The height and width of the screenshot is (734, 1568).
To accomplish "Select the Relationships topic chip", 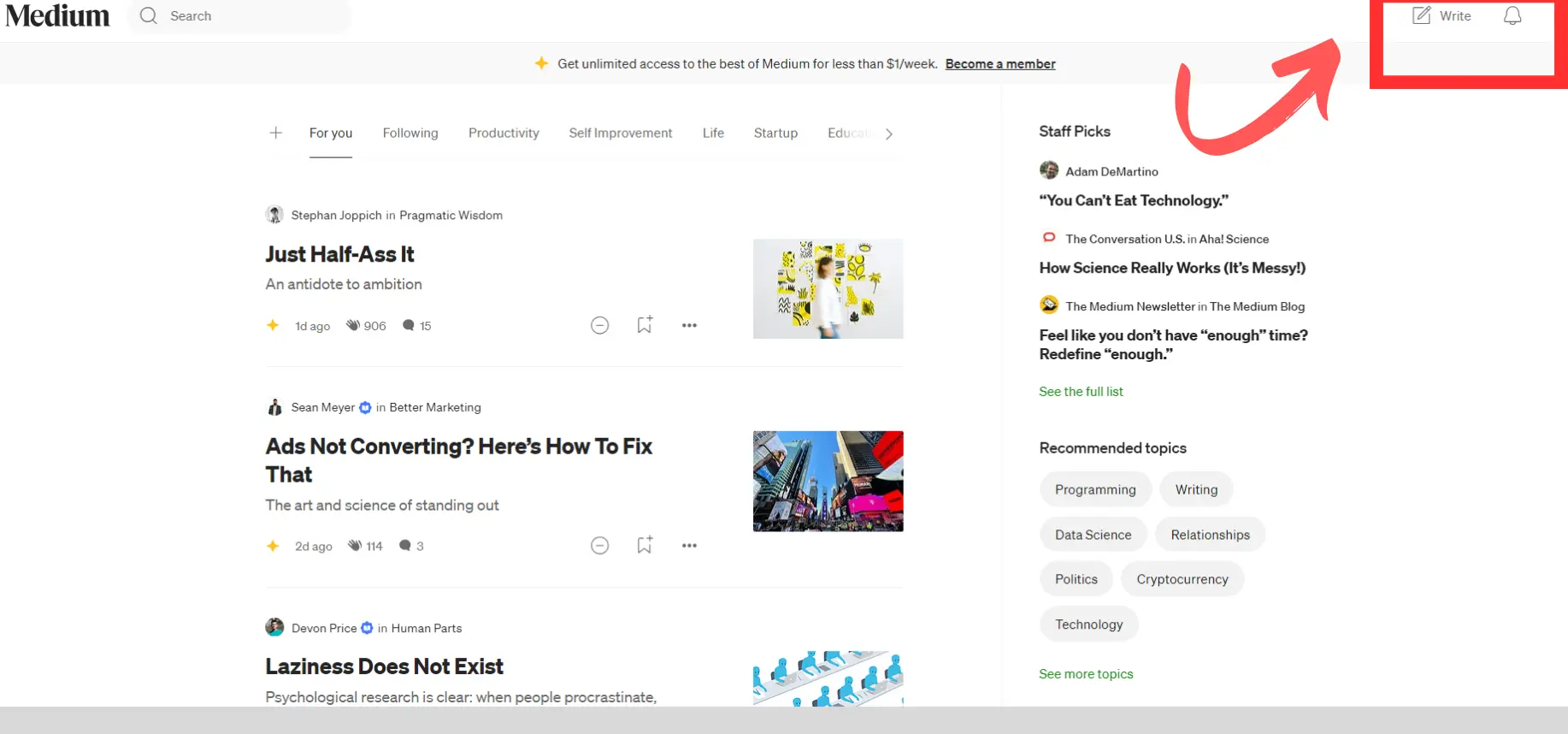I will pyautogui.click(x=1210, y=535).
